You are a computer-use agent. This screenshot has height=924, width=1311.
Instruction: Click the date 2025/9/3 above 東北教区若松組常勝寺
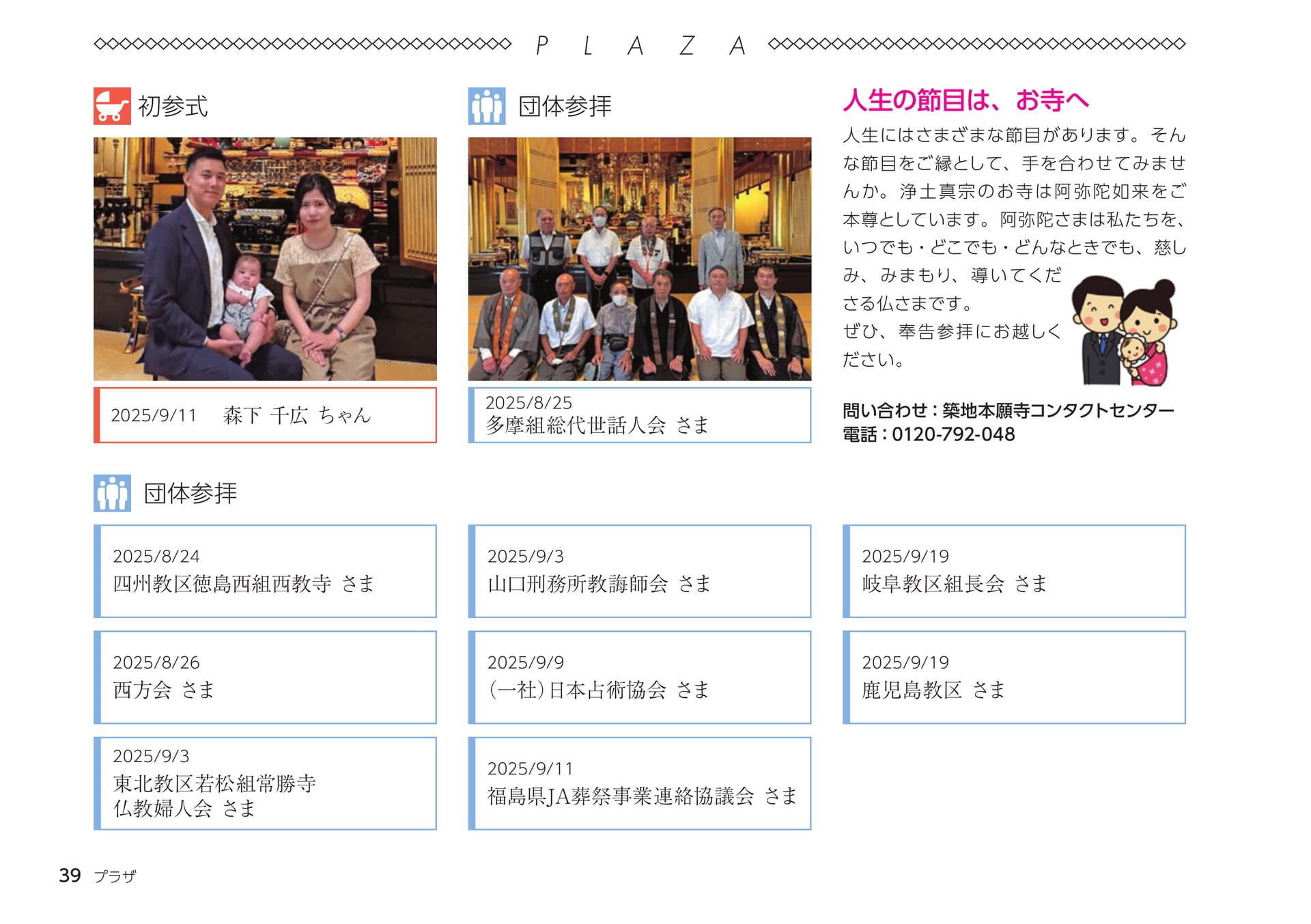151,756
